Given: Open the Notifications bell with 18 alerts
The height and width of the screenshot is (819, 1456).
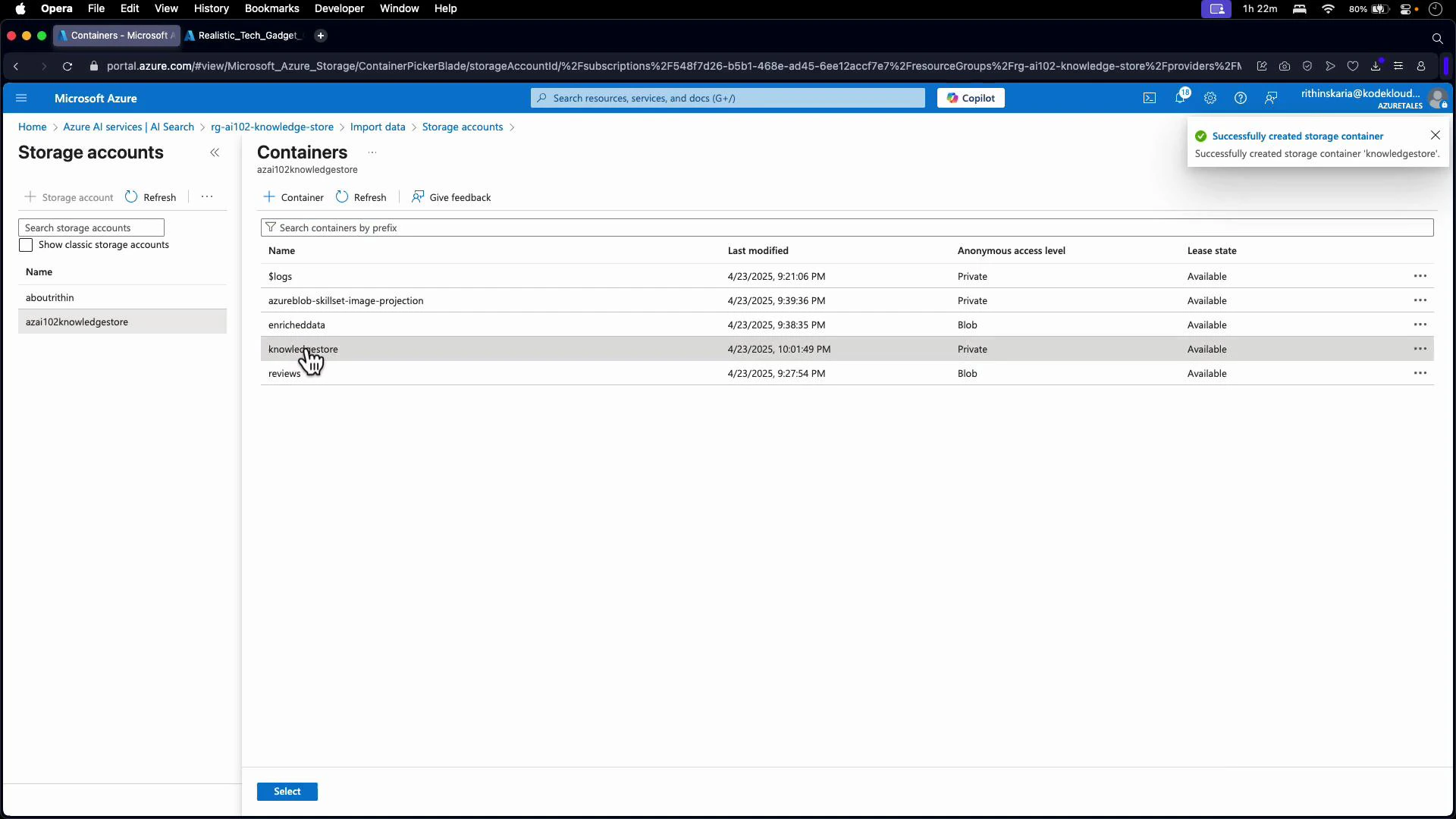Looking at the screenshot, I should (1180, 98).
